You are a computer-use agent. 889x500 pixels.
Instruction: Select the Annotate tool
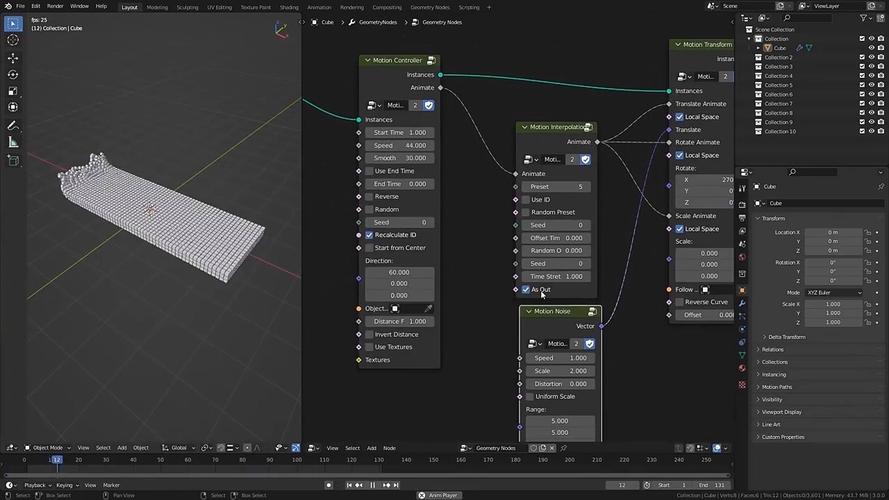[x=13, y=125]
